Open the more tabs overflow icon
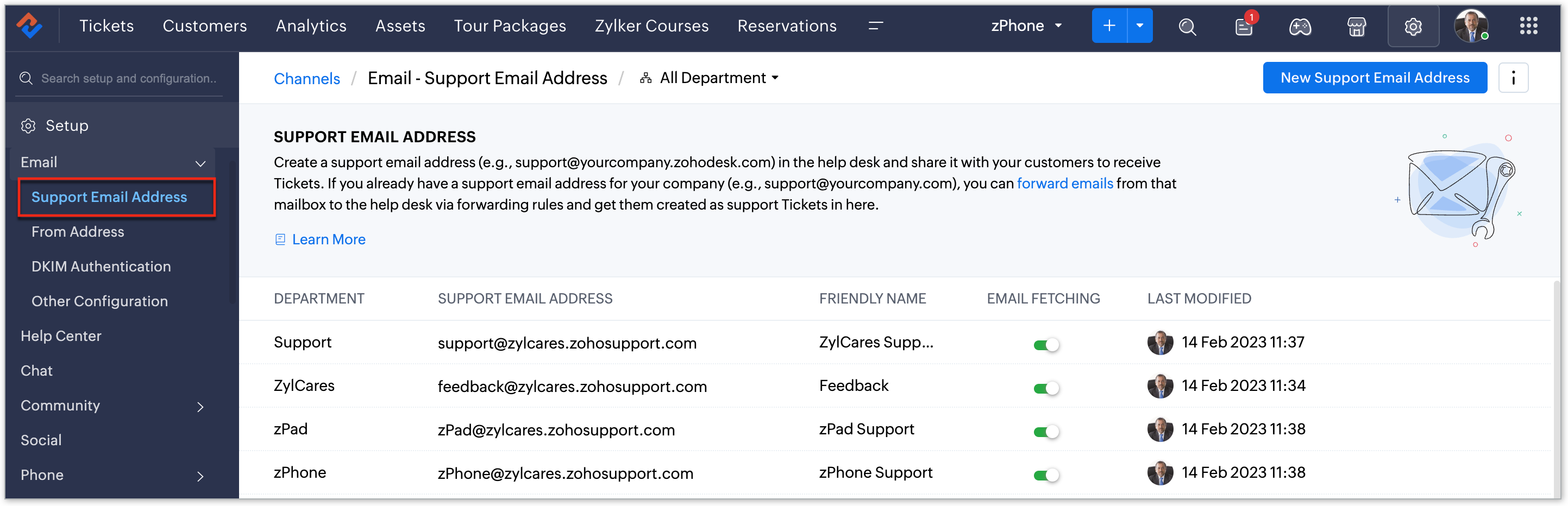The width and height of the screenshot is (1568, 506). [875, 26]
